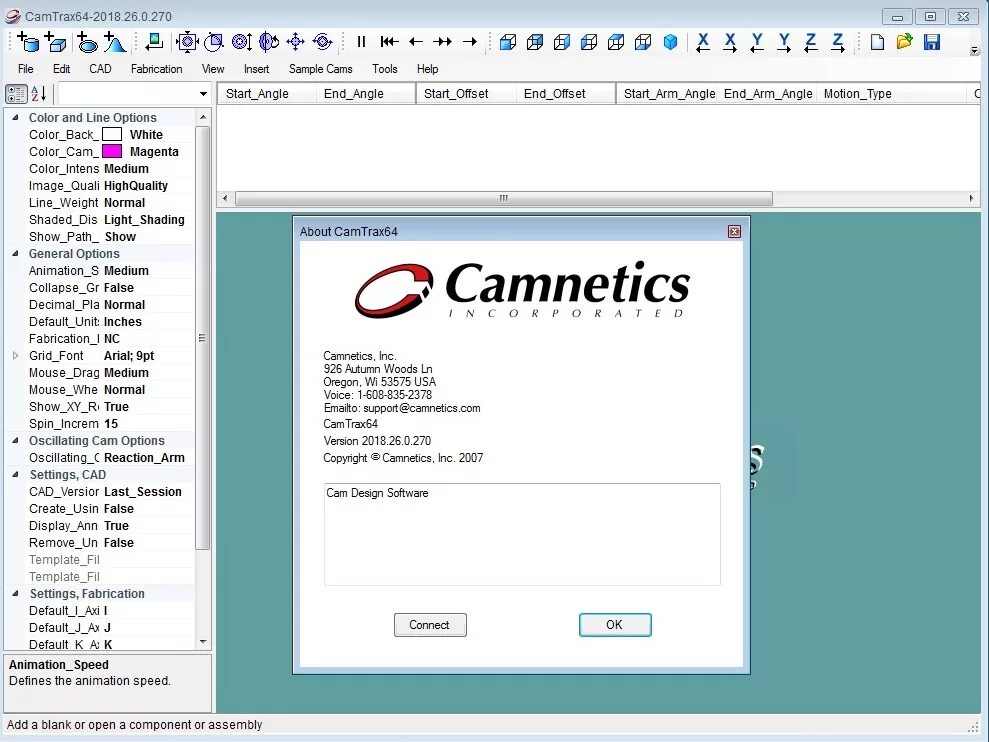This screenshot has height=742, width=989.
Task: Open the CAD menu
Action: point(100,69)
